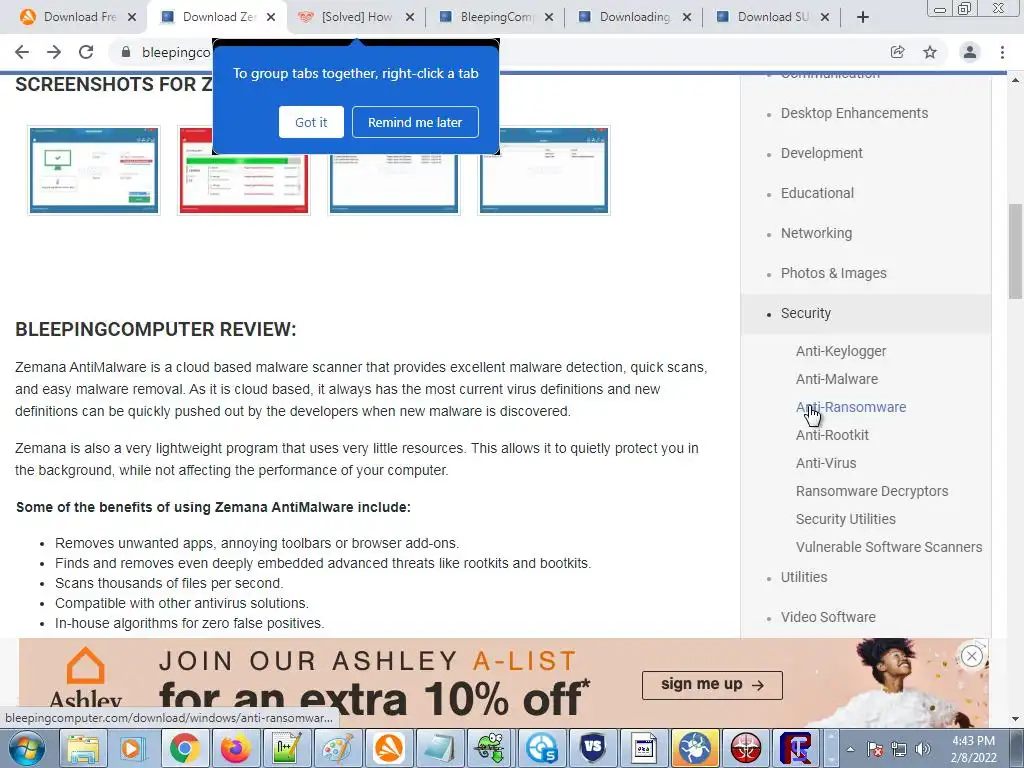
Task: Click the taskbar clock showing 4:43 PM
Action: coord(973,749)
